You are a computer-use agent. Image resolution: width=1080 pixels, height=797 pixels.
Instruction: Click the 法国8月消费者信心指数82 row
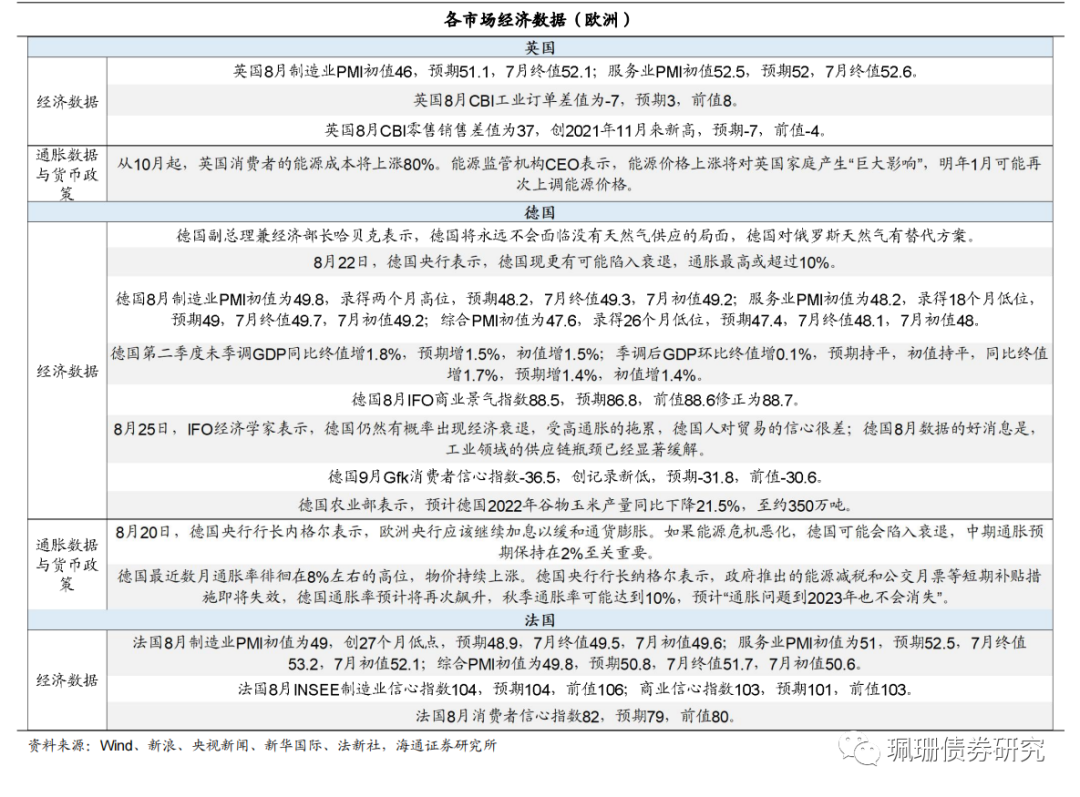tap(580, 716)
